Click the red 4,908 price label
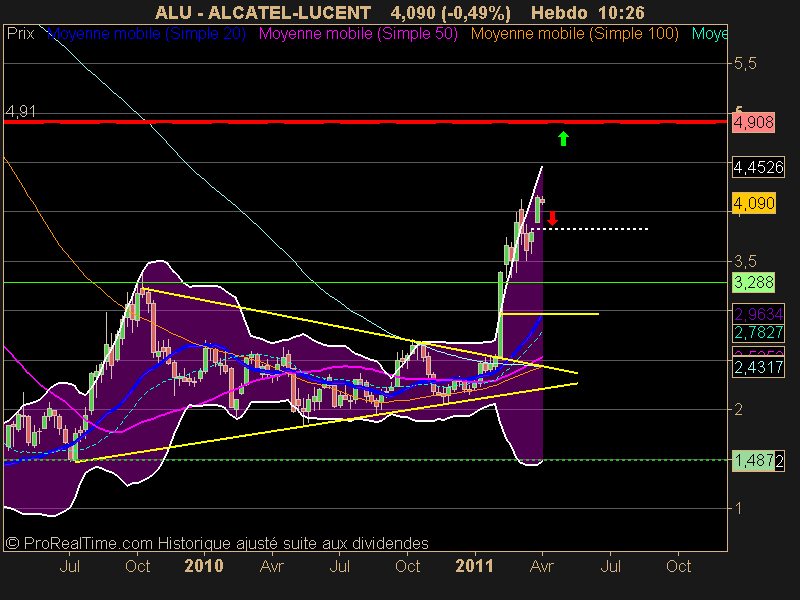The image size is (800, 600). (754, 122)
